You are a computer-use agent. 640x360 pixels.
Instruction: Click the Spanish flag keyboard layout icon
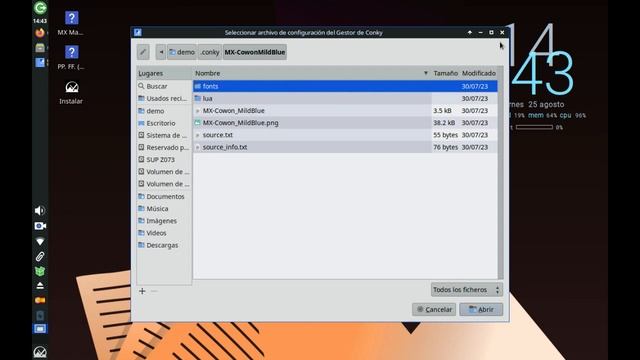pyautogui.click(x=40, y=300)
